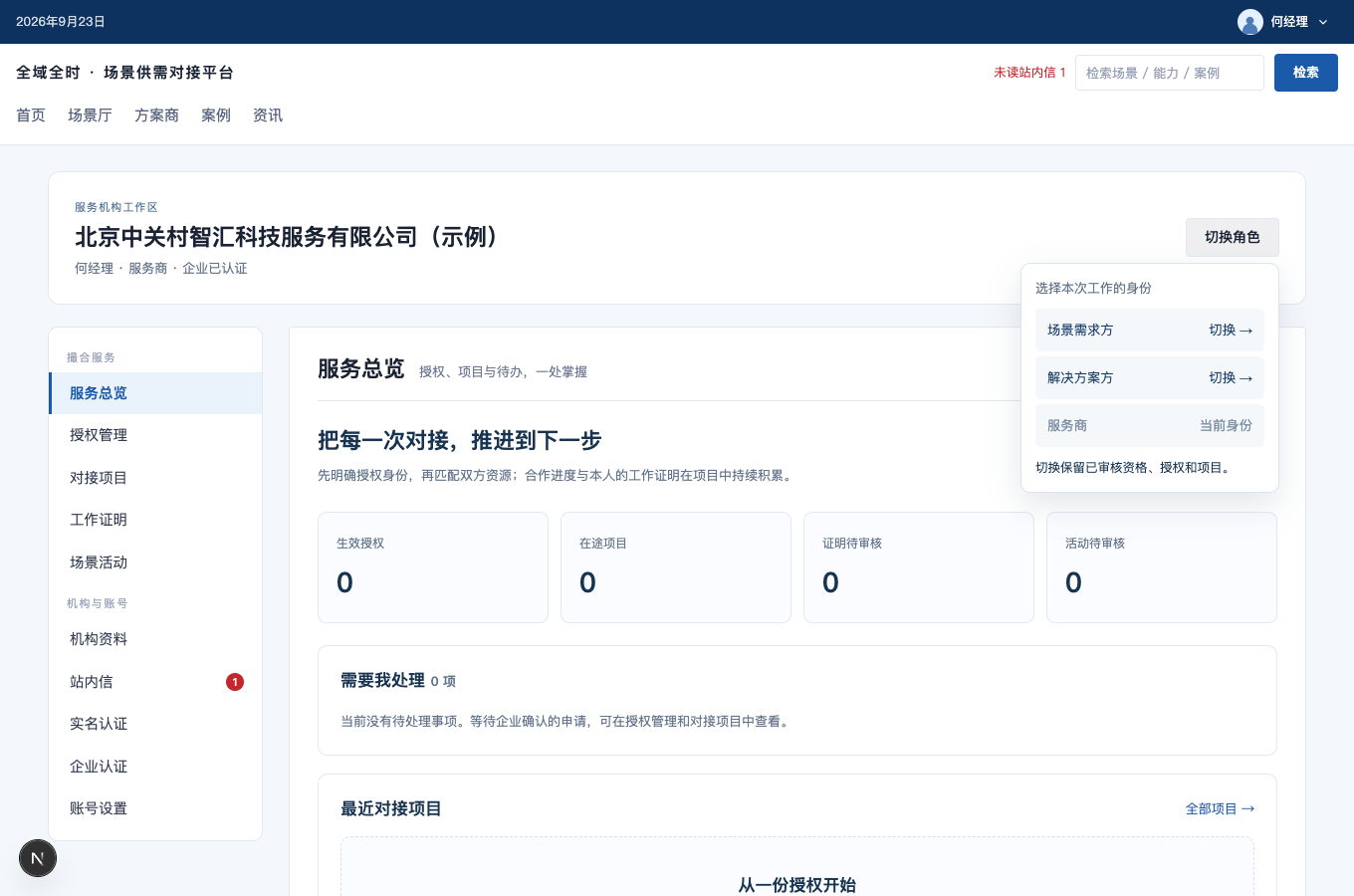The image size is (1354, 896).
Task: Click the 最近对接项目 heading
Action: pyautogui.click(x=391, y=808)
